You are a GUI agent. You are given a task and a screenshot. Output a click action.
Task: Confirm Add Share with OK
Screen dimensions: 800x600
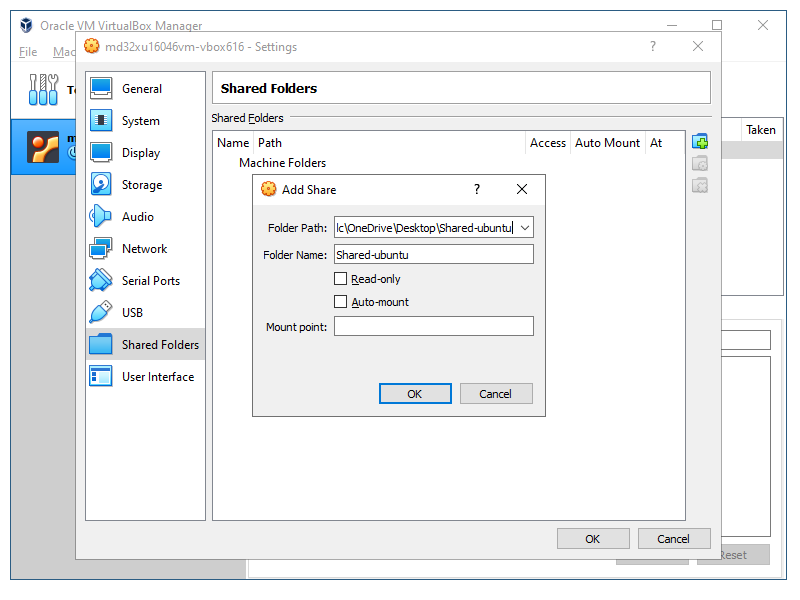click(x=415, y=394)
